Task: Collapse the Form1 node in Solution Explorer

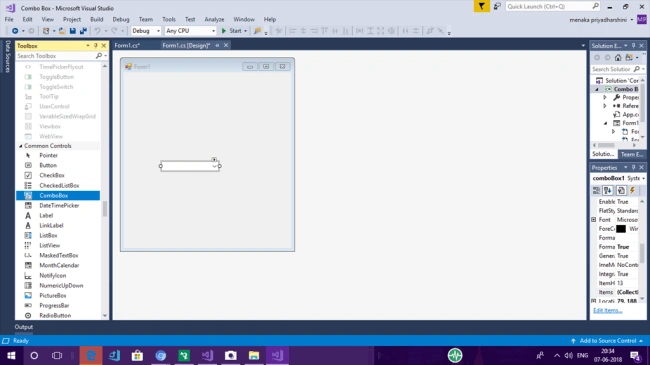Action: (605, 123)
